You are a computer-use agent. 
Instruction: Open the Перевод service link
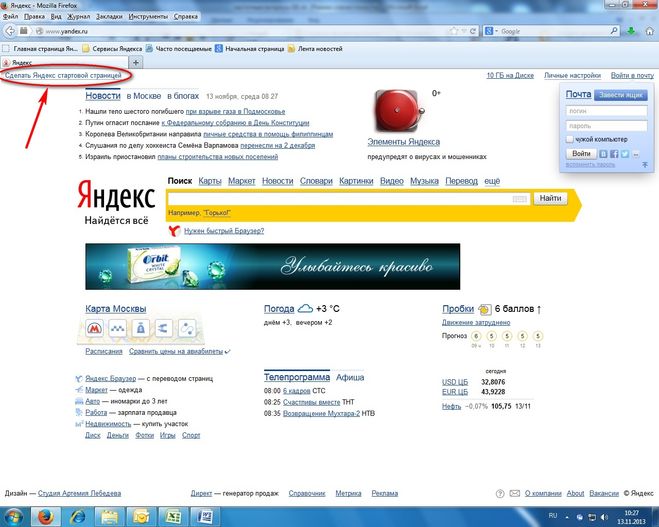pyautogui.click(x=461, y=181)
